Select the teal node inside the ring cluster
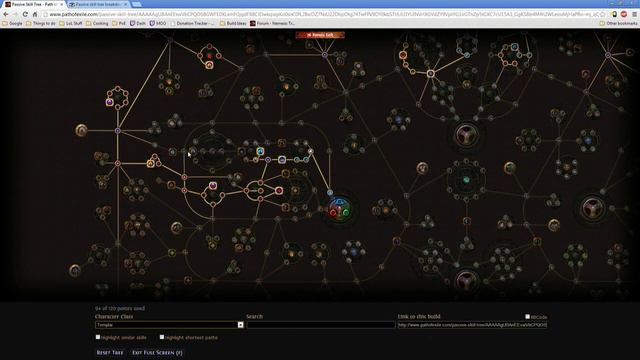 466,180
